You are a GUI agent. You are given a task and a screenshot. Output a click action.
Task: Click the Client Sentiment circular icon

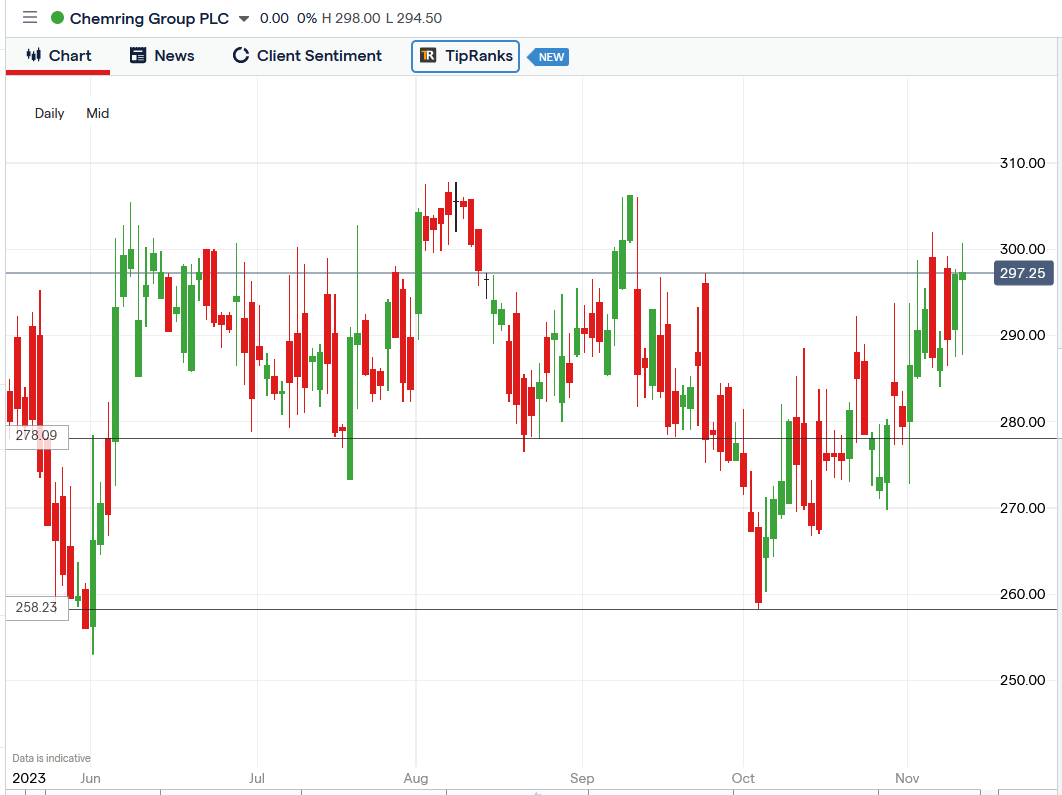pyautogui.click(x=240, y=56)
